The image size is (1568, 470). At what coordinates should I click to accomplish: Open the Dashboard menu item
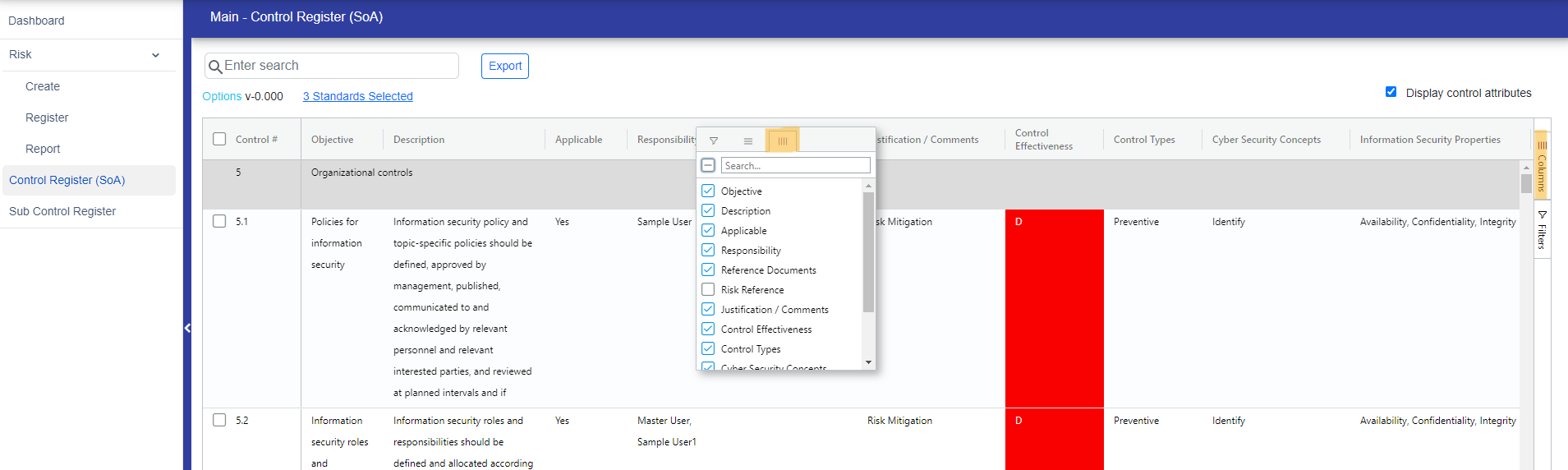point(36,21)
